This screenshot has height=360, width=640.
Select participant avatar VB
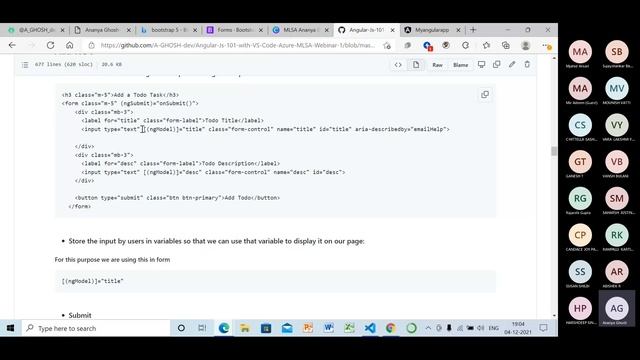click(617, 162)
